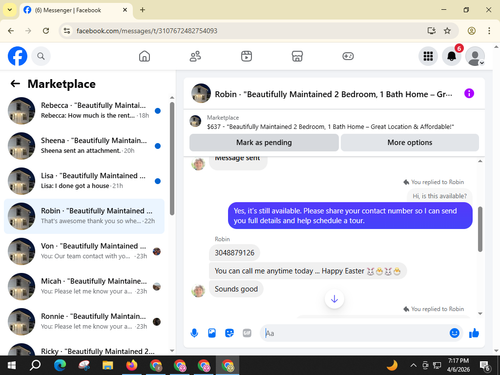500x375 pixels.
Task: Click Rebecca's listing thumbnail avatar
Action: (x=21, y=111)
